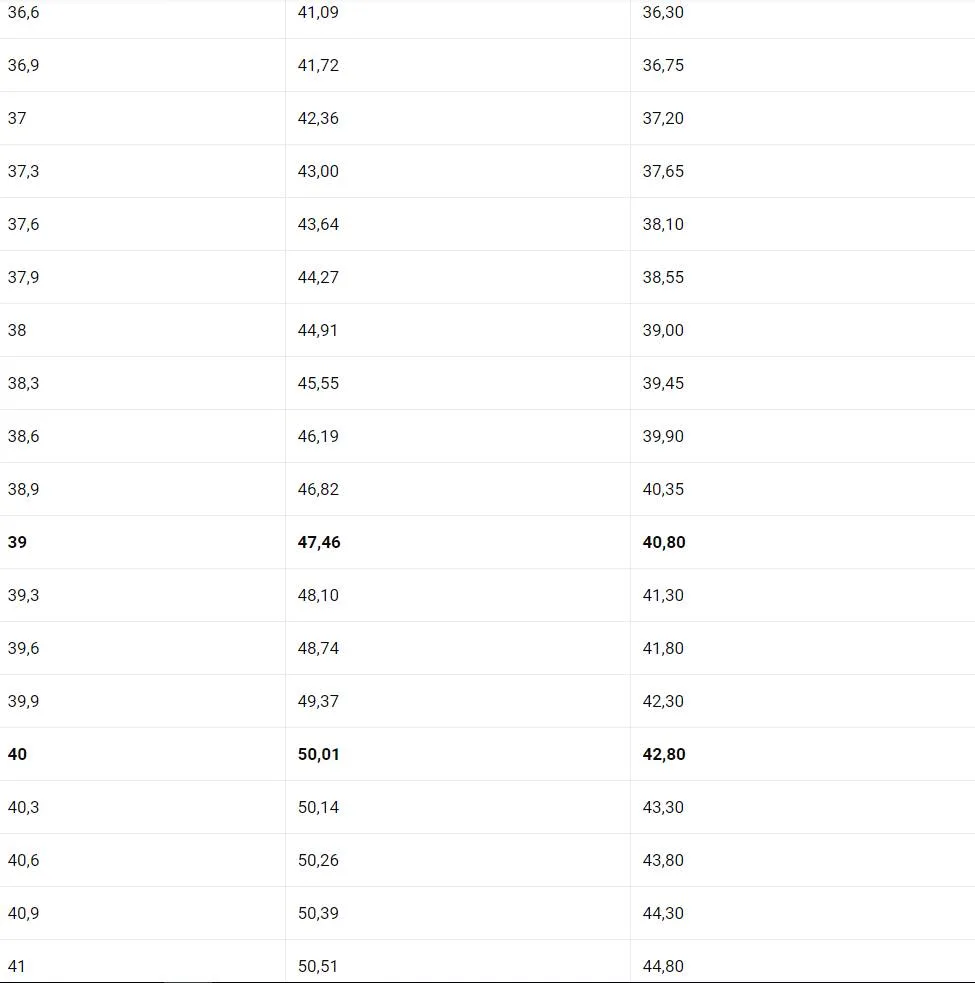Image resolution: width=975 pixels, height=983 pixels.
Task: Click the cell showing 42,30
Action: [663, 701]
